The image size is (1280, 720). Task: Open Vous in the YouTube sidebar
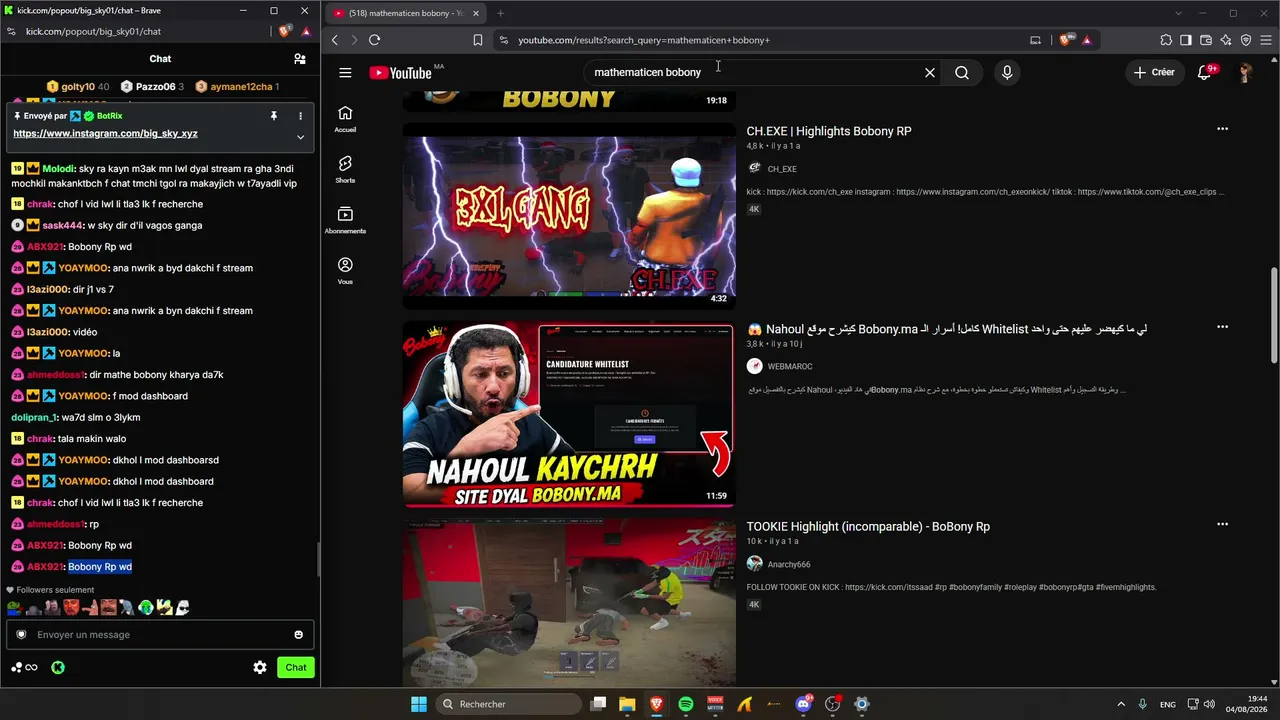(345, 271)
